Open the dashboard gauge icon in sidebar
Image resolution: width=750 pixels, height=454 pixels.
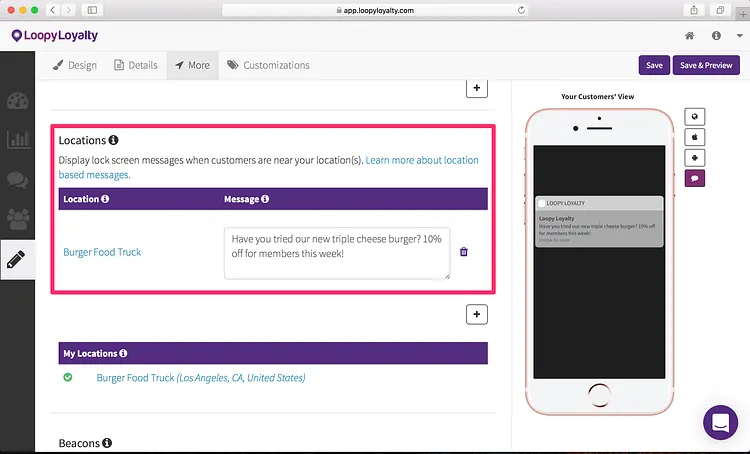pyautogui.click(x=18, y=101)
